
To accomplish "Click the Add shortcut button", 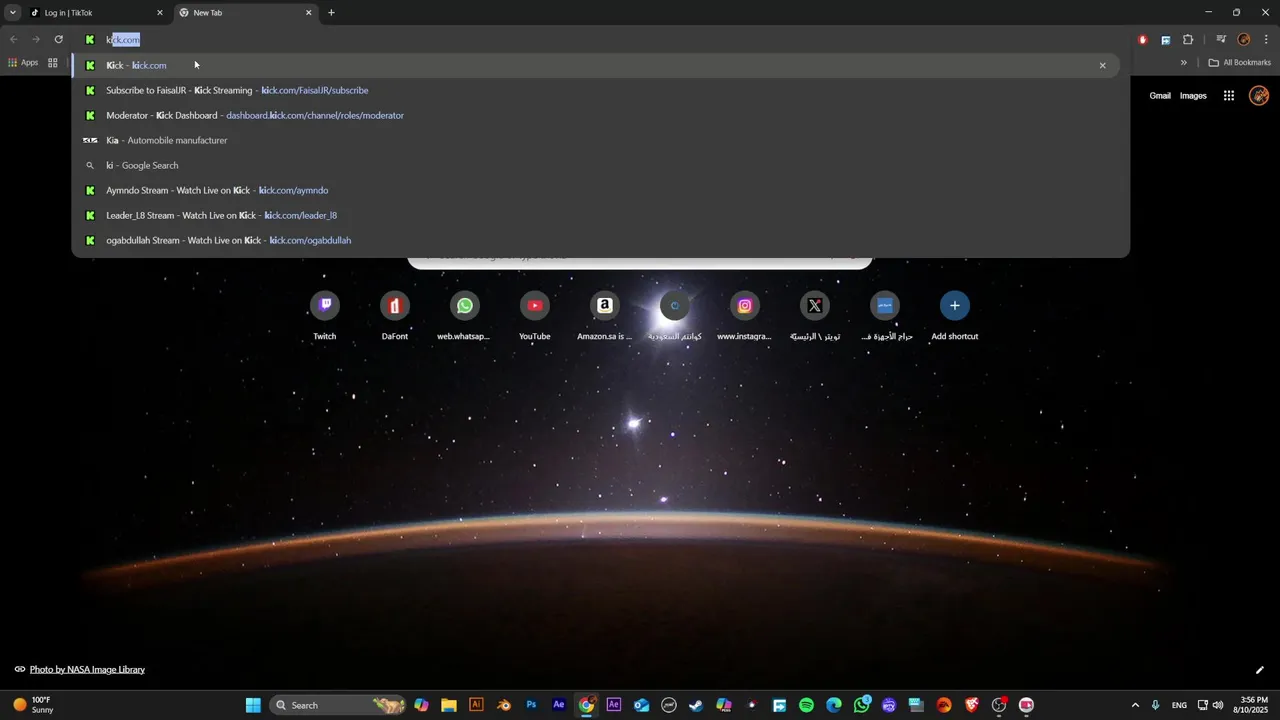I will 955,317.
